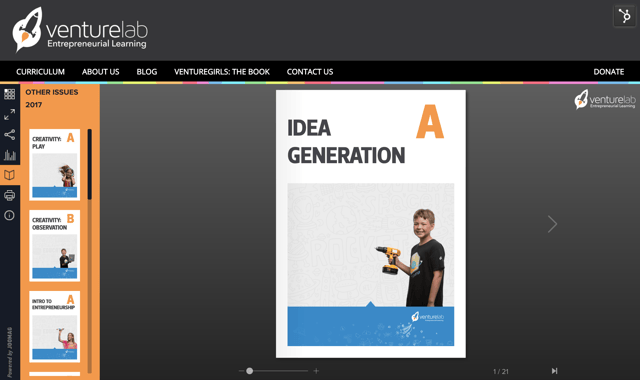Open the statistics bar-chart icon
Viewport: 640px width, 380px height.
(9, 155)
